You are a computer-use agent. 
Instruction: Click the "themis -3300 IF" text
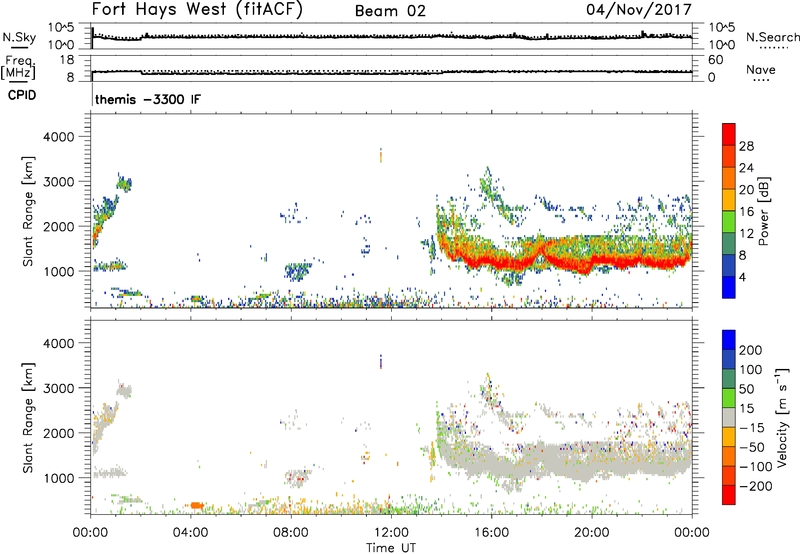[148, 99]
